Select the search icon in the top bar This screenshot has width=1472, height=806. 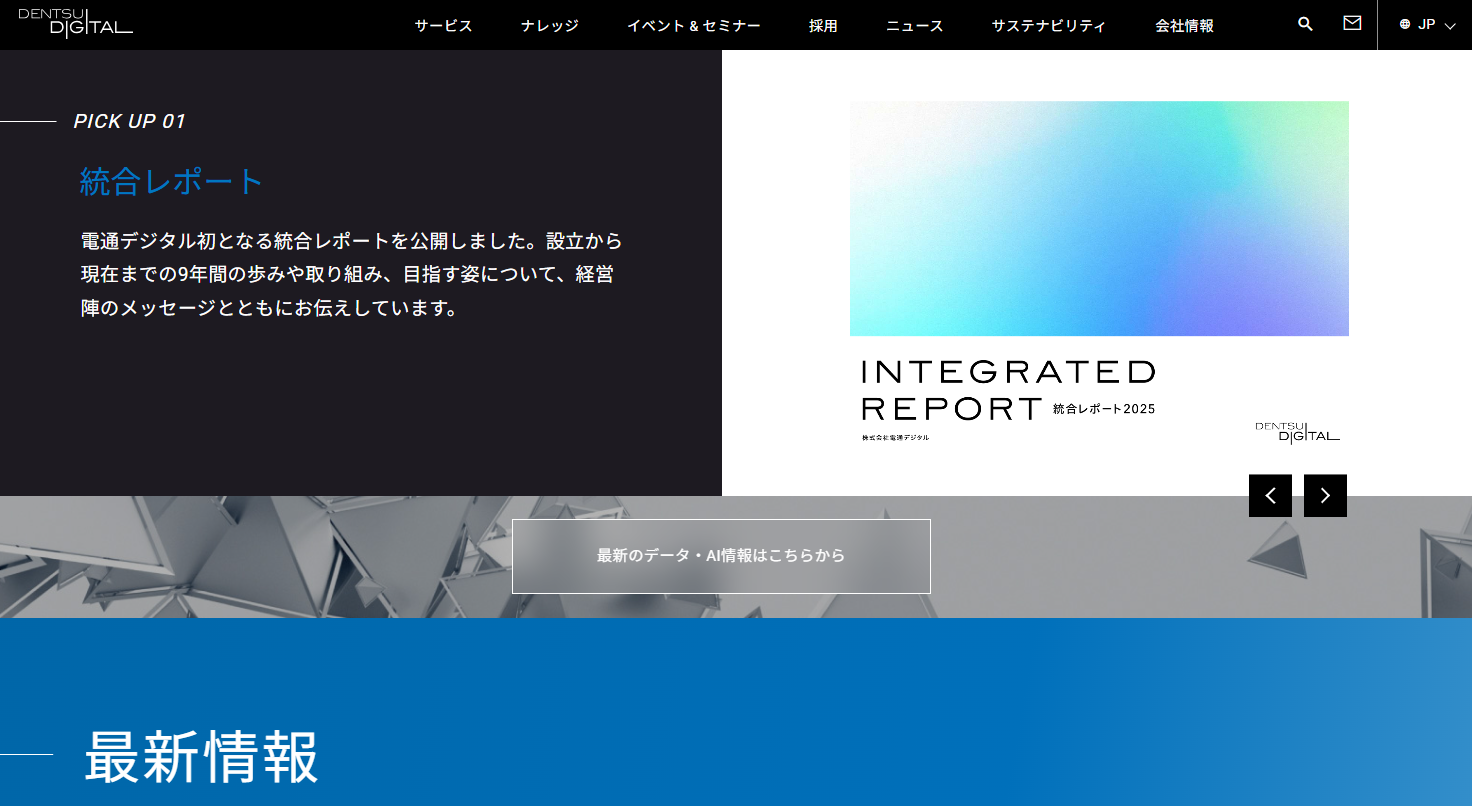[1305, 23]
